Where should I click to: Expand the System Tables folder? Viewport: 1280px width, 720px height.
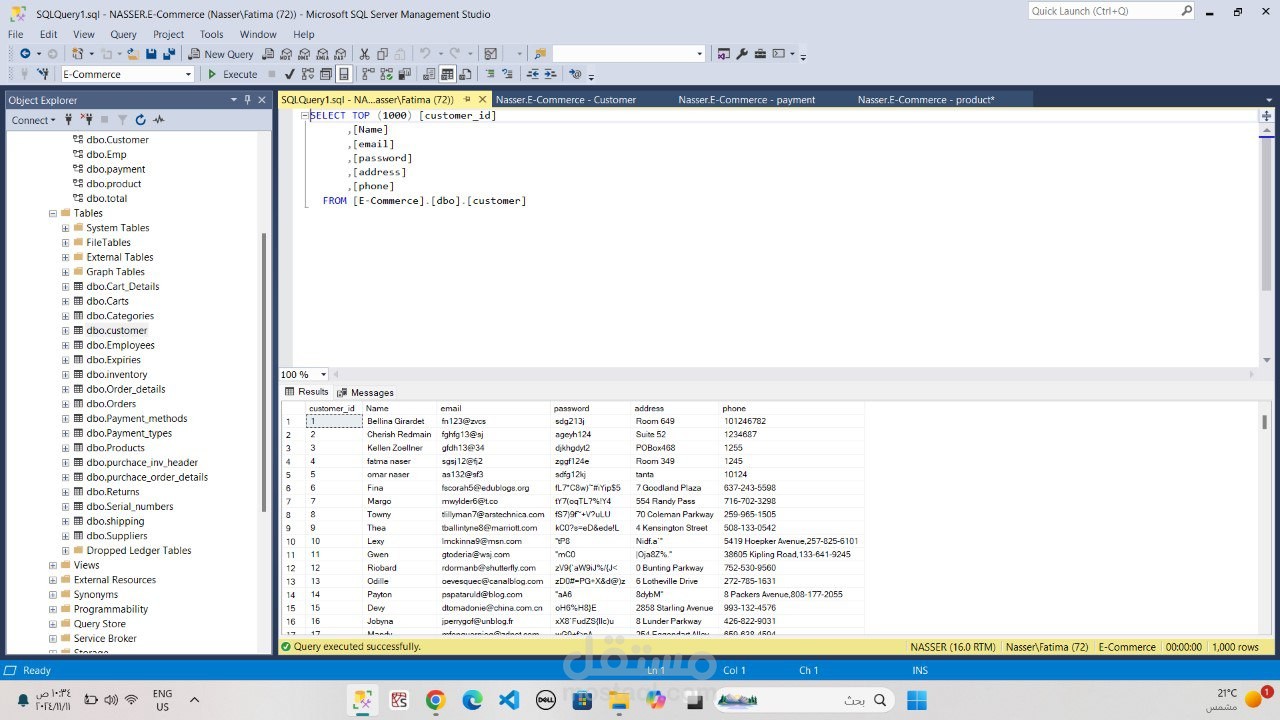(66, 228)
